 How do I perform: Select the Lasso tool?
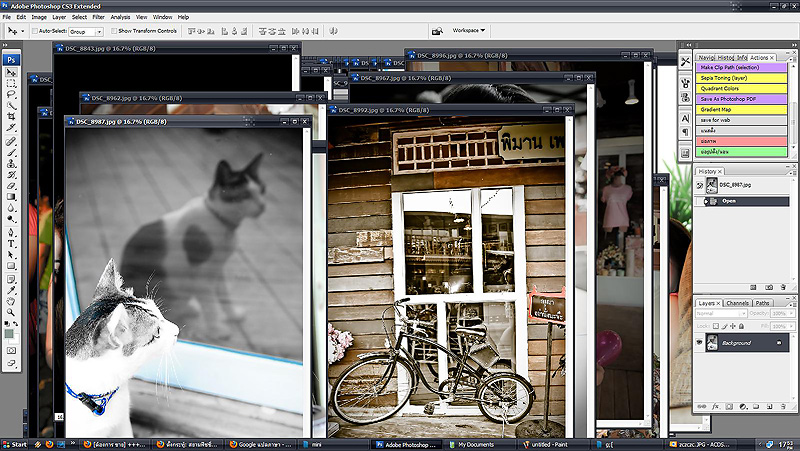pos(11,94)
